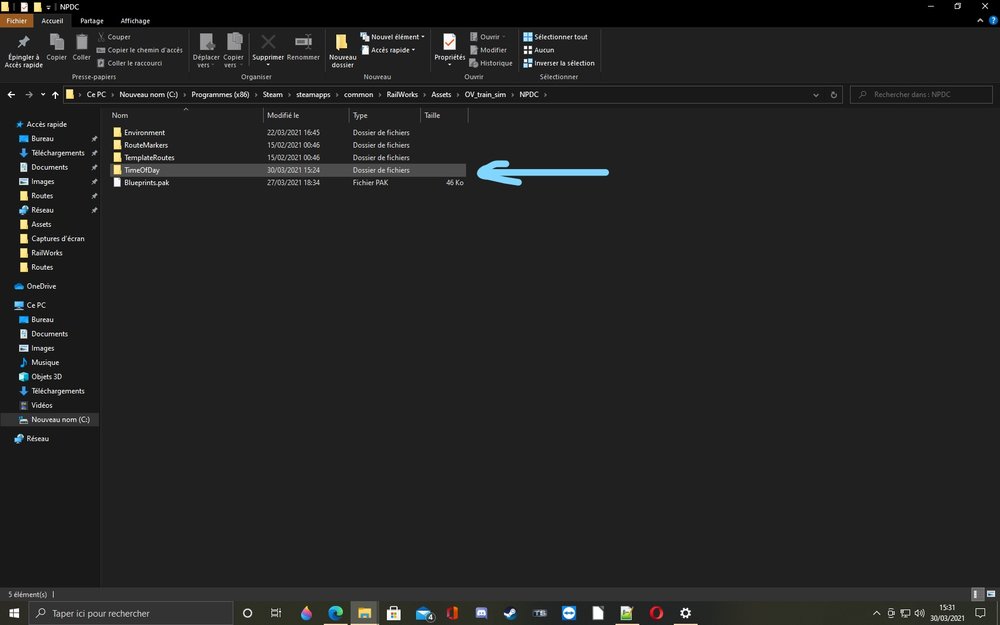Viewport: 1000px width, 625px height.
Task: Switch to details view in status bar
Action: click(x=977, y=594)
